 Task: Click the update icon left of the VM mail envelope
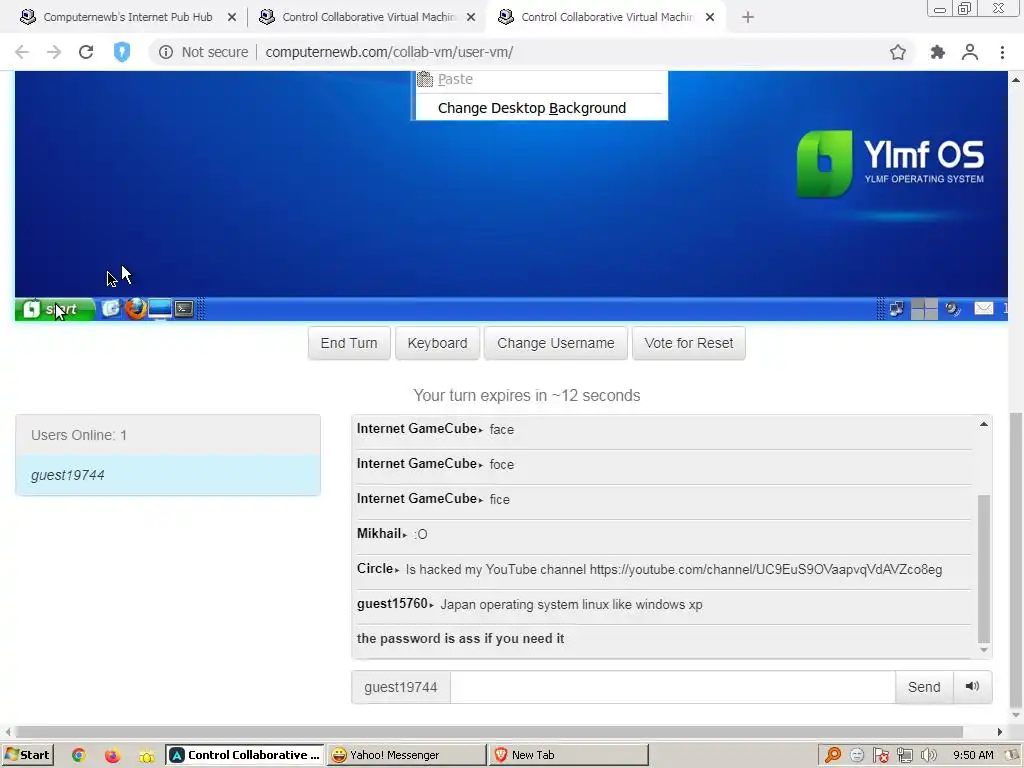click(x=953, y=309)
